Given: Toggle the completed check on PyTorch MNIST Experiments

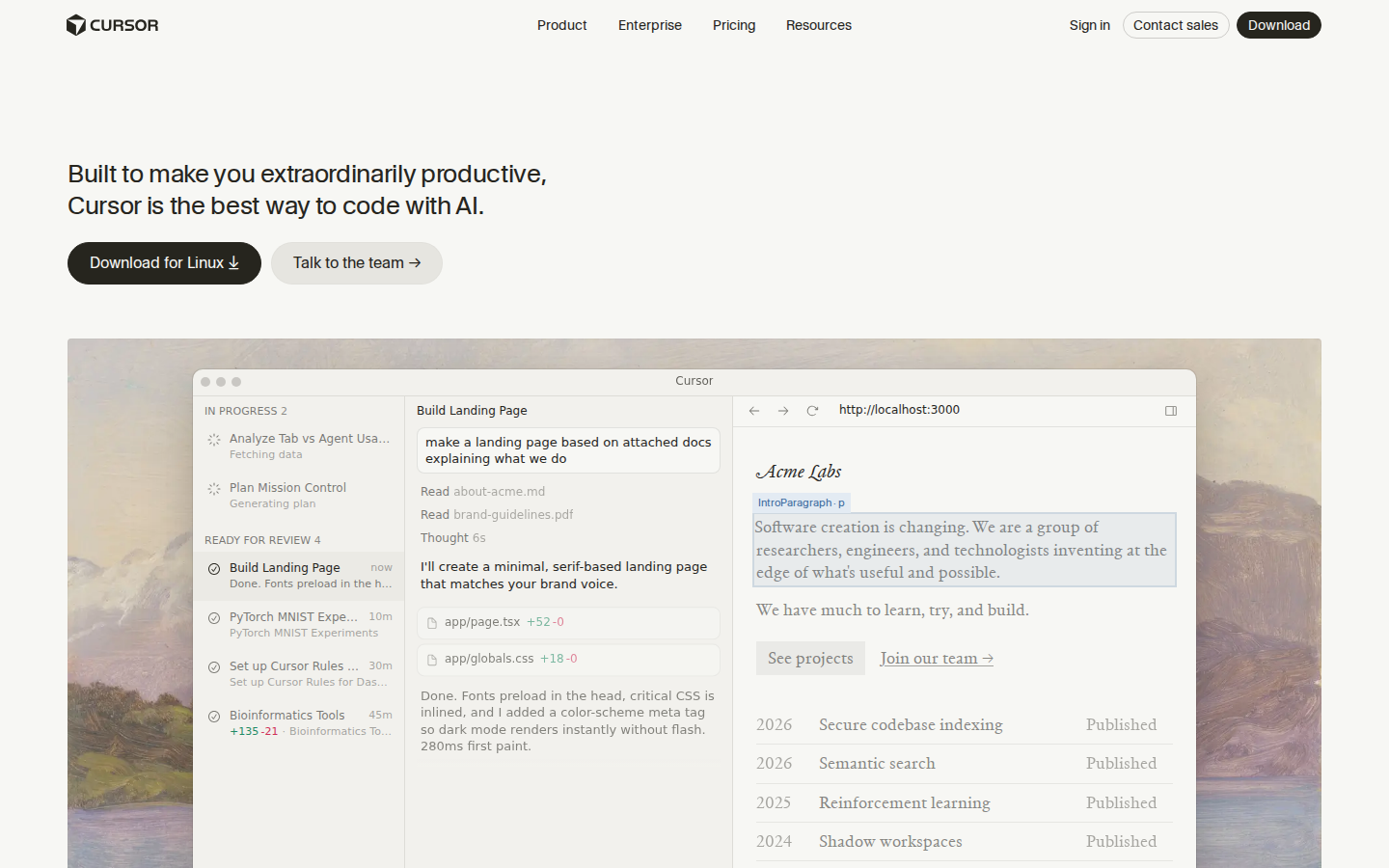Looking at the screenshot, I should pyautogui.click(x=214, y=618).
